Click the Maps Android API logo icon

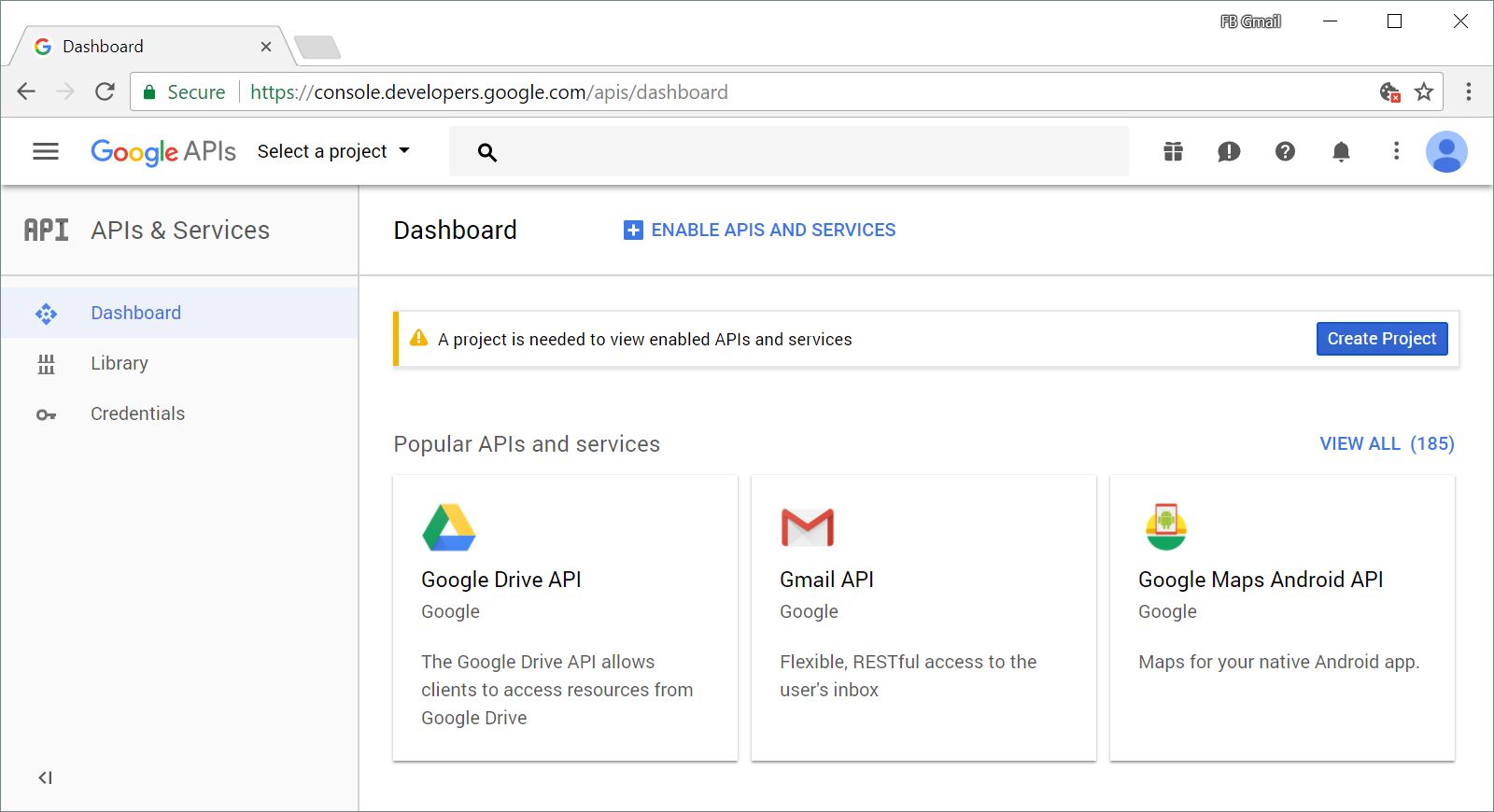coord(1166,527)
